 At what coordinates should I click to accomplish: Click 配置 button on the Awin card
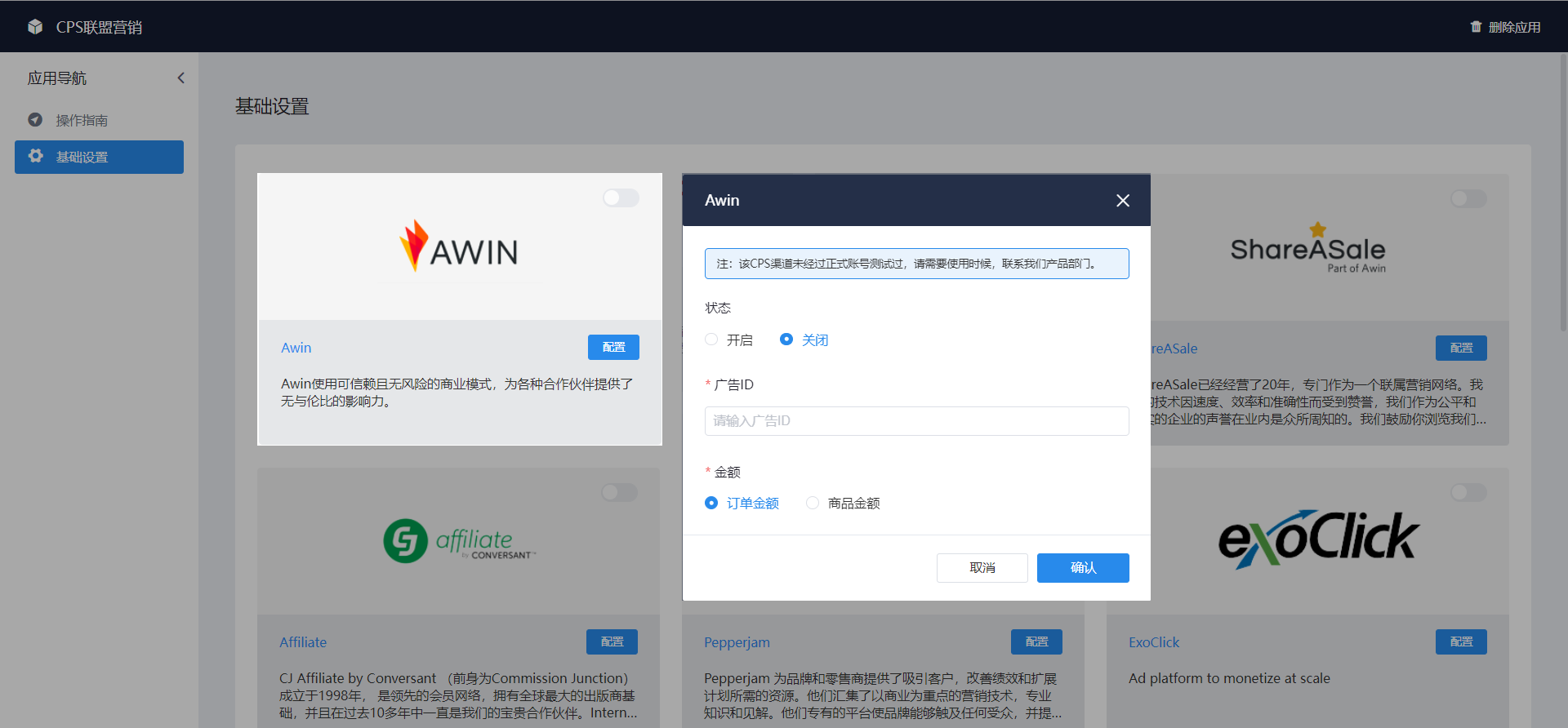pyautogui.click(x=613, y=348)
